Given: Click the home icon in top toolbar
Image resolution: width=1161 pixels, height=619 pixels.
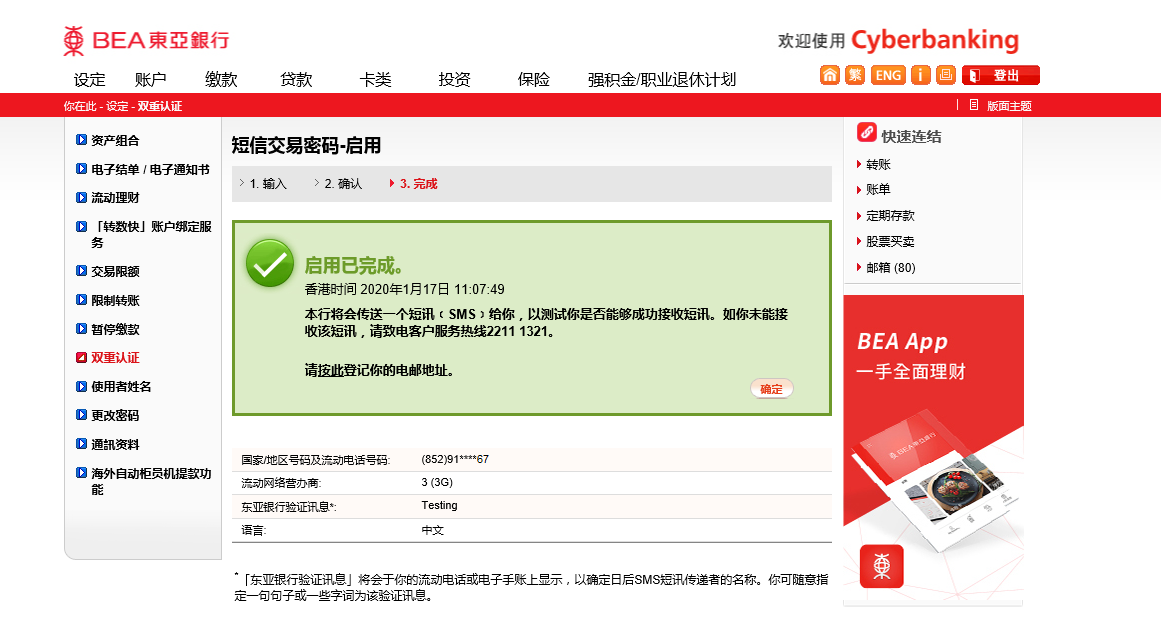Looking at the screenshot, I should tap(829, 75).
